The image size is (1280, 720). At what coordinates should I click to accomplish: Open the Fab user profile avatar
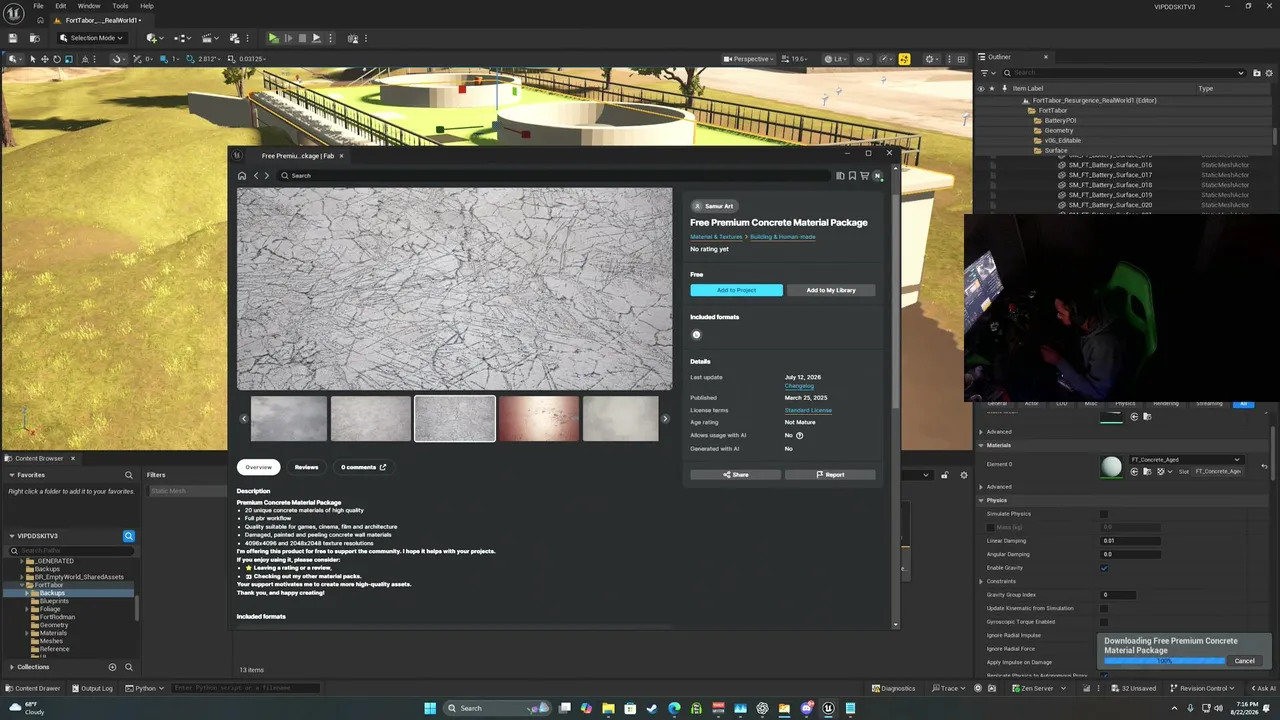click(878, 176)
